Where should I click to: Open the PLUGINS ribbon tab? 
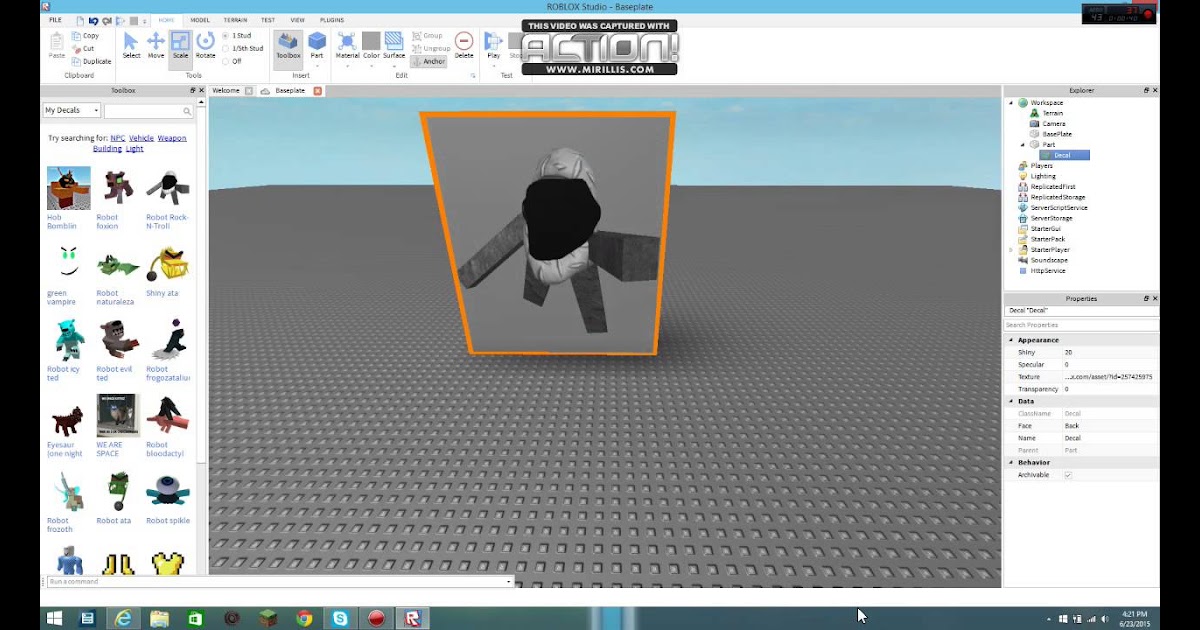[332, 20]
